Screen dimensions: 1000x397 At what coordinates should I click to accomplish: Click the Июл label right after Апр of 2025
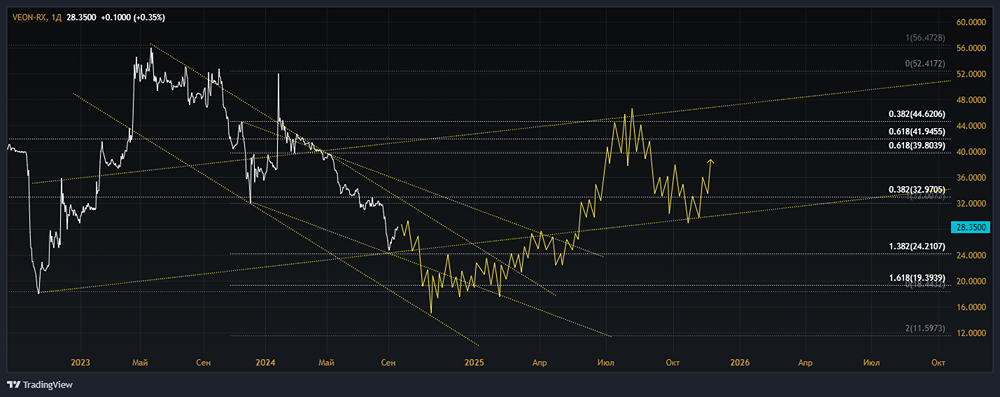click(x=606, y=362)
